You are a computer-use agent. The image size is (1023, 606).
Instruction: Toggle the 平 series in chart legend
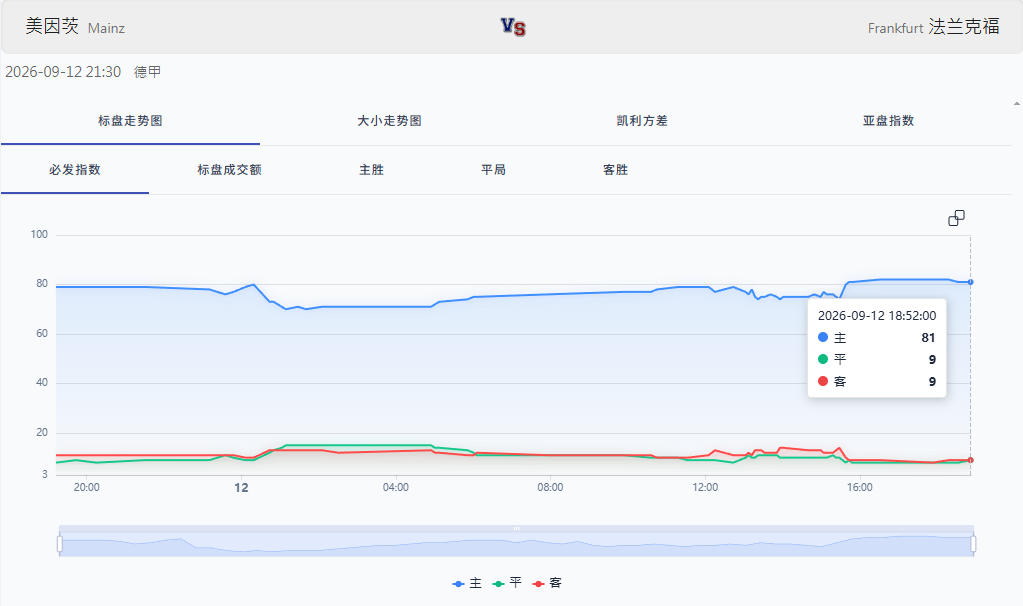pyautogui.click(x=508, y=583)
